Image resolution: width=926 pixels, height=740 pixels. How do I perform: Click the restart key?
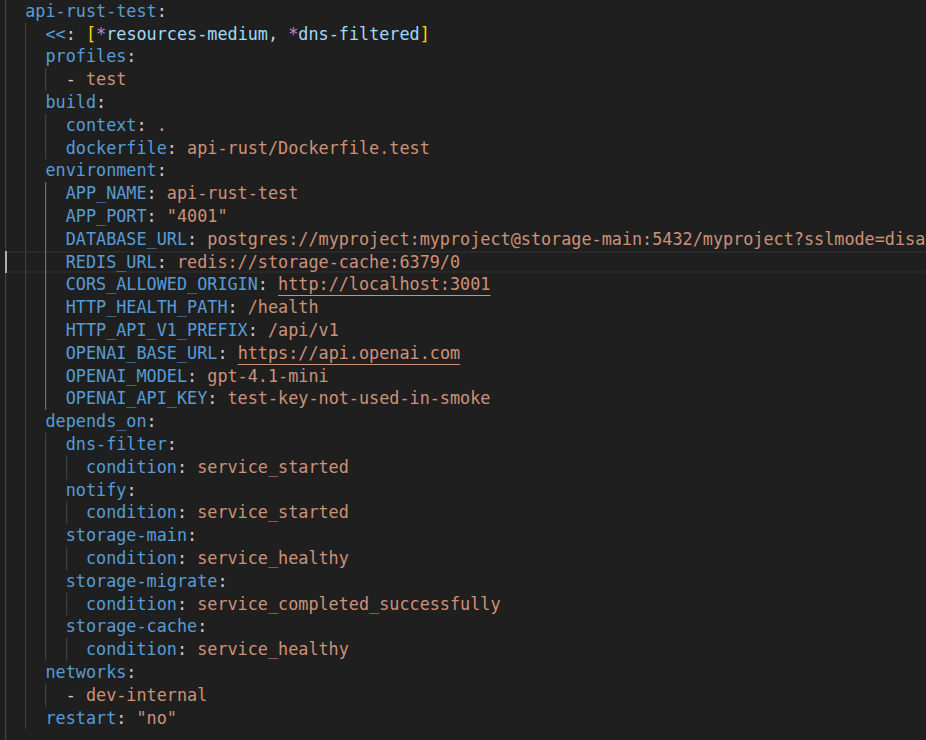(x=81, y=718)
